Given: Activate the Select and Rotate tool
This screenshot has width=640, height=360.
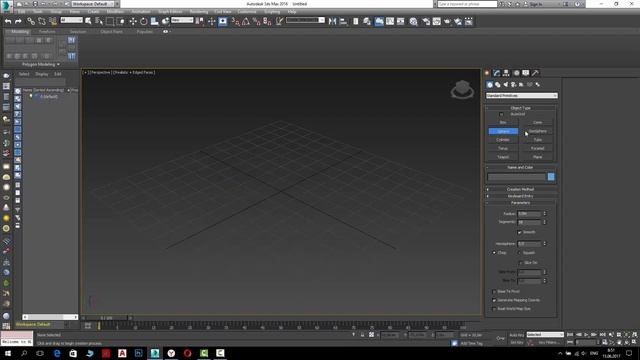Looking at the screenshot, I should click(x=144, y=21).
